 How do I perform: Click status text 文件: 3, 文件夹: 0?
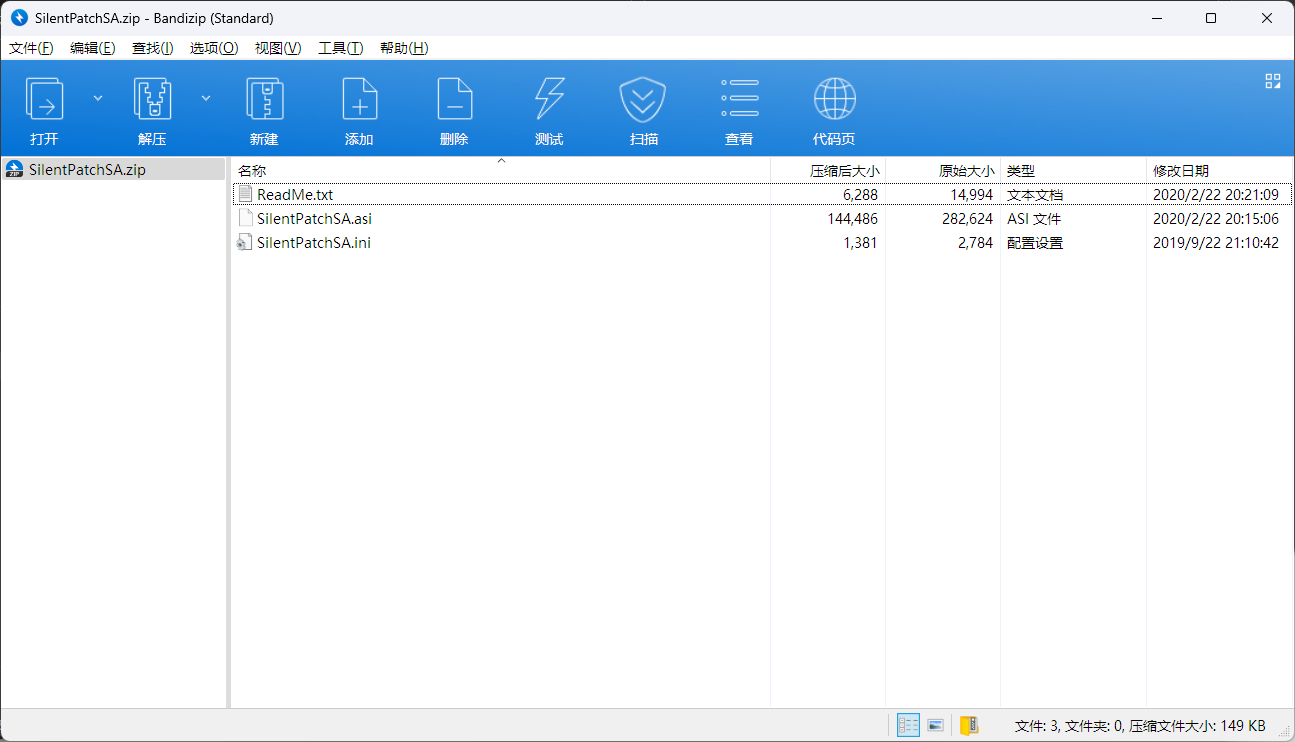[1070, 725]
